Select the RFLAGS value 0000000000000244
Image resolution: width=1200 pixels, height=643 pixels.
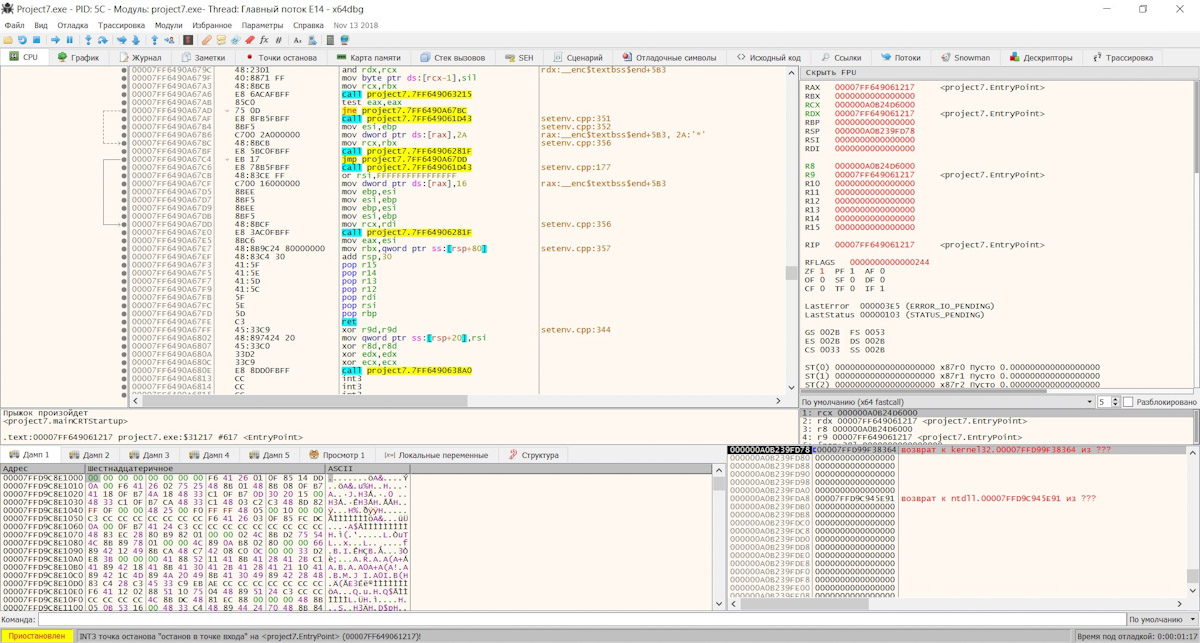click(890, 262)
